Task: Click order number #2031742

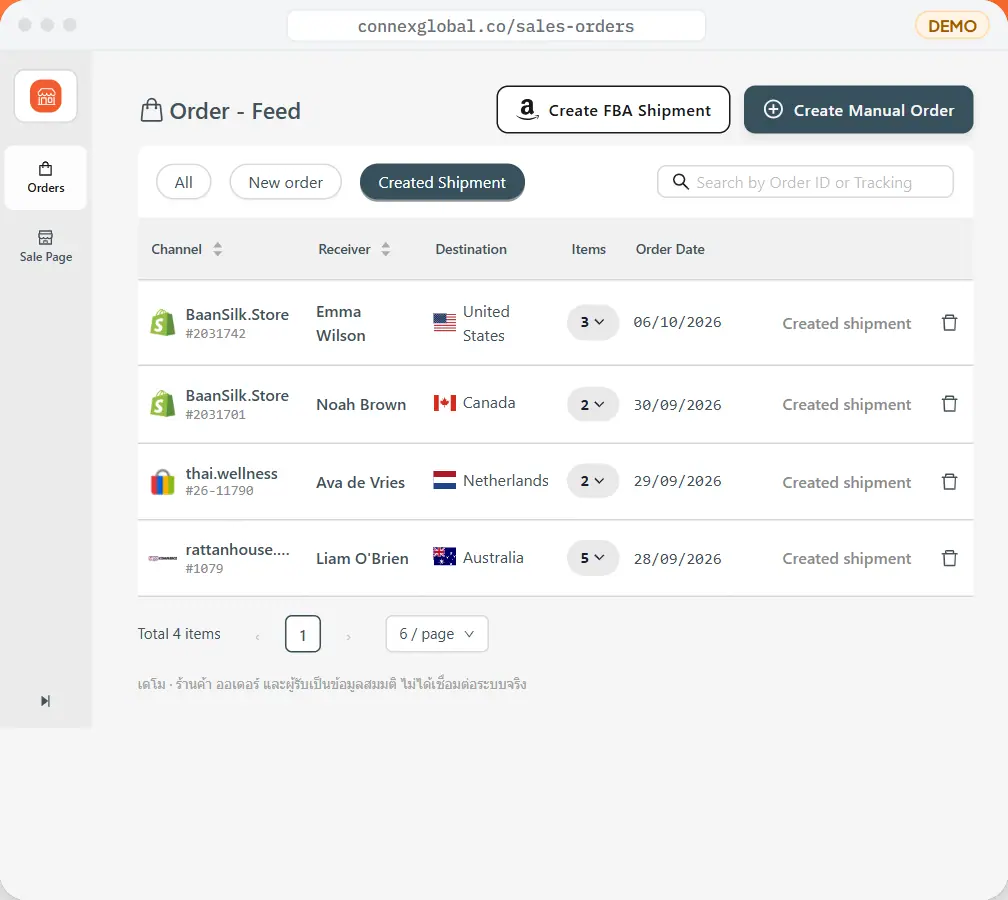Action: [215, 334]
